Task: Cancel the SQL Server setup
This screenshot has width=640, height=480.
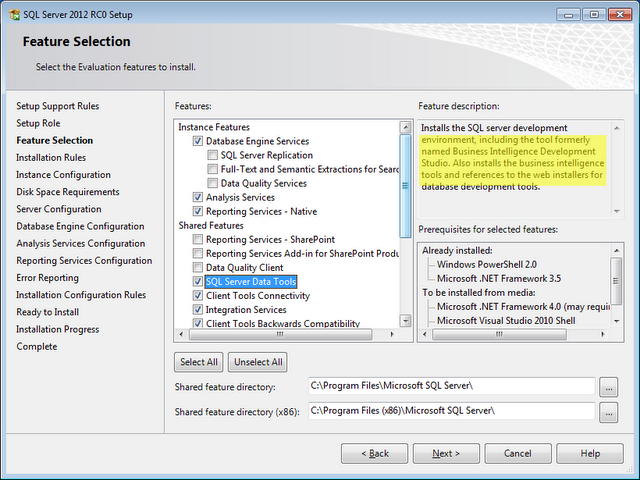Action: (518, 453)
